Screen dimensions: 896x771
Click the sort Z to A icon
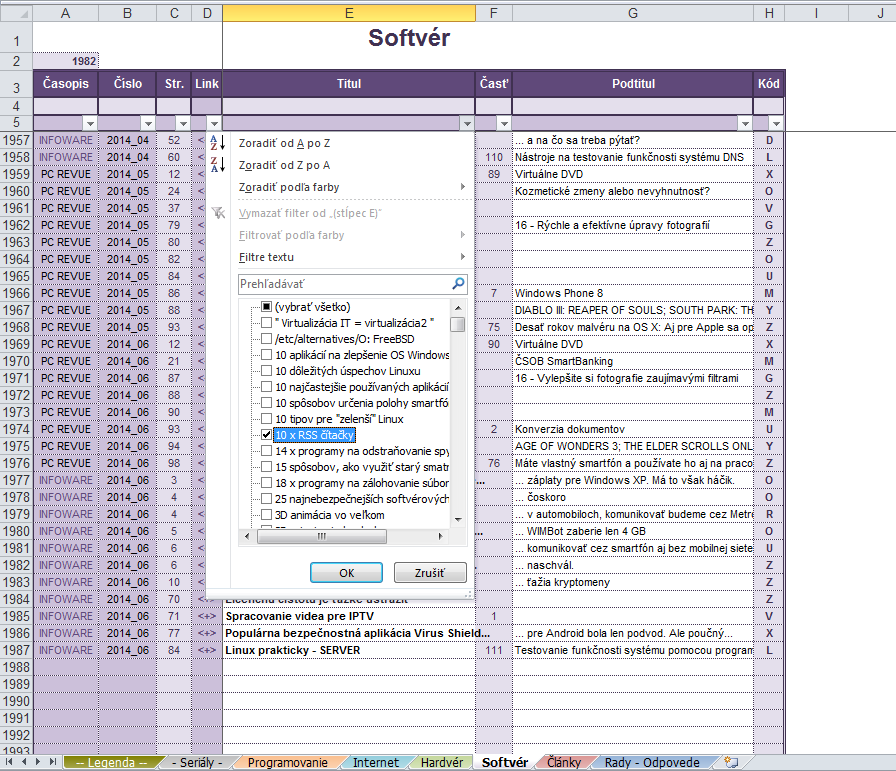point(218,165)
